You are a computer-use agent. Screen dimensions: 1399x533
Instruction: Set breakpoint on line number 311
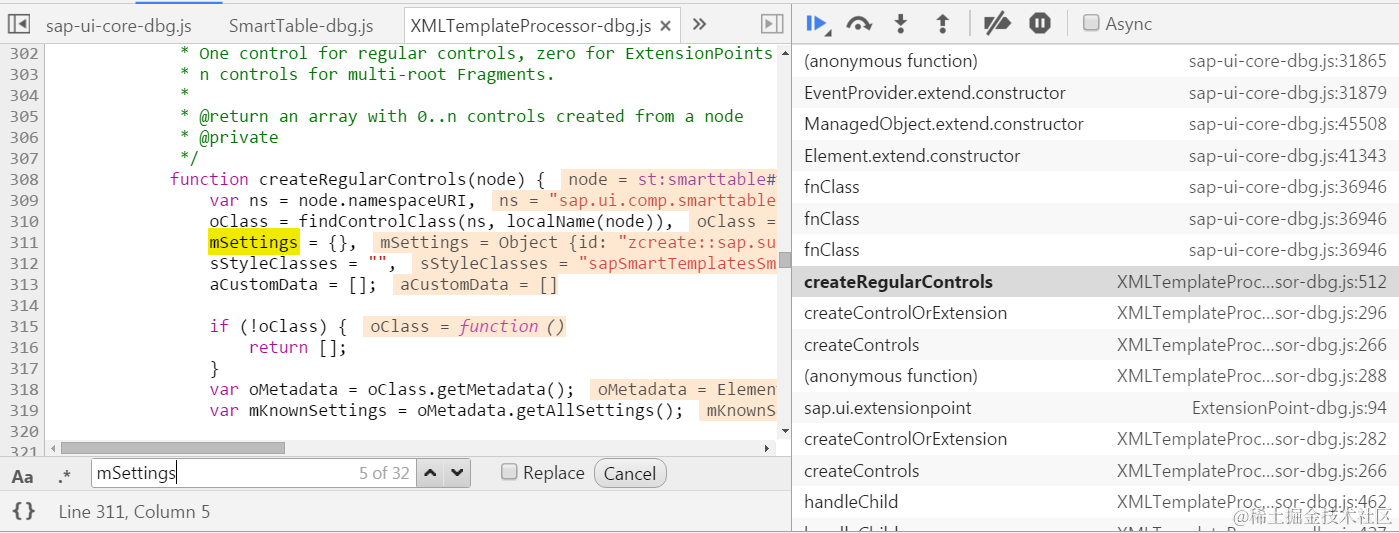[23, 242]
